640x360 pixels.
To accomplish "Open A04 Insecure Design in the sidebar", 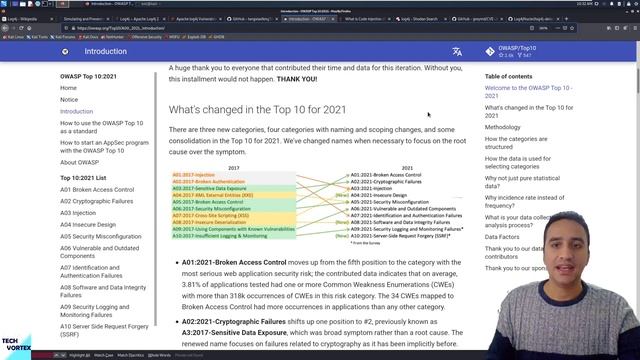I will 88,225.
